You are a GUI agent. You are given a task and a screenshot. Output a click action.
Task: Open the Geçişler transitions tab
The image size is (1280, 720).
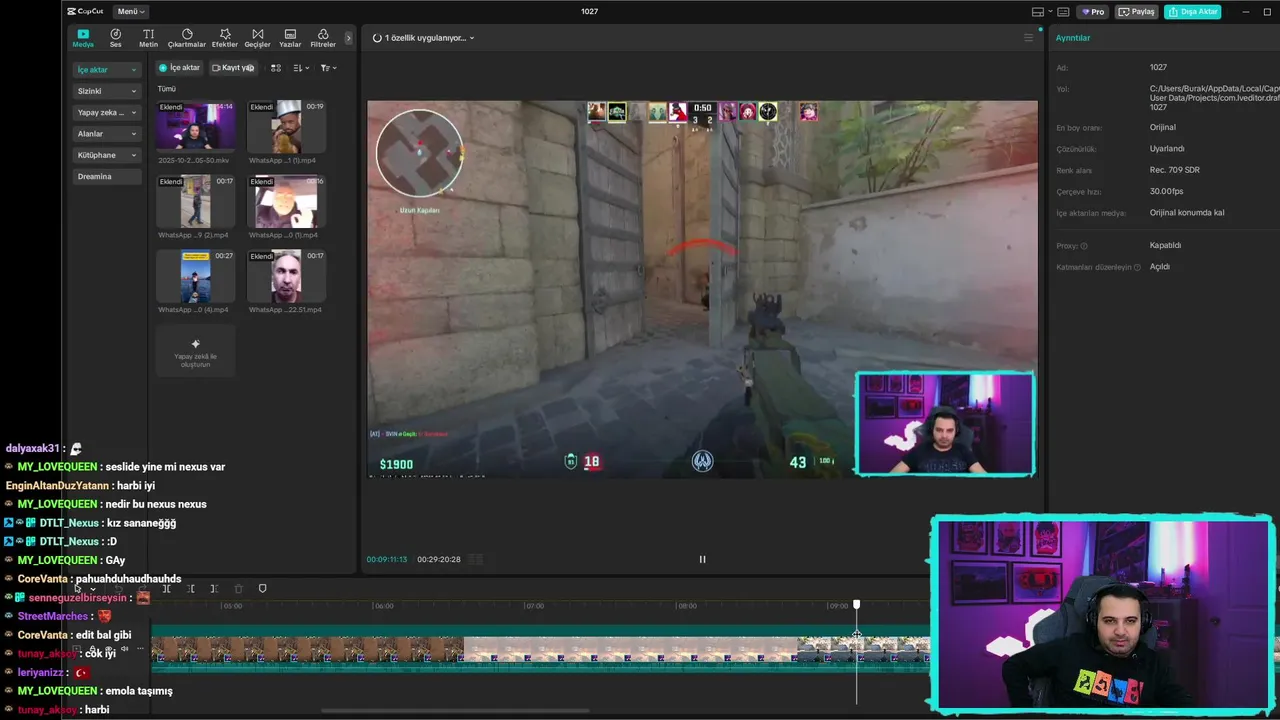click(x=258, y=38)
